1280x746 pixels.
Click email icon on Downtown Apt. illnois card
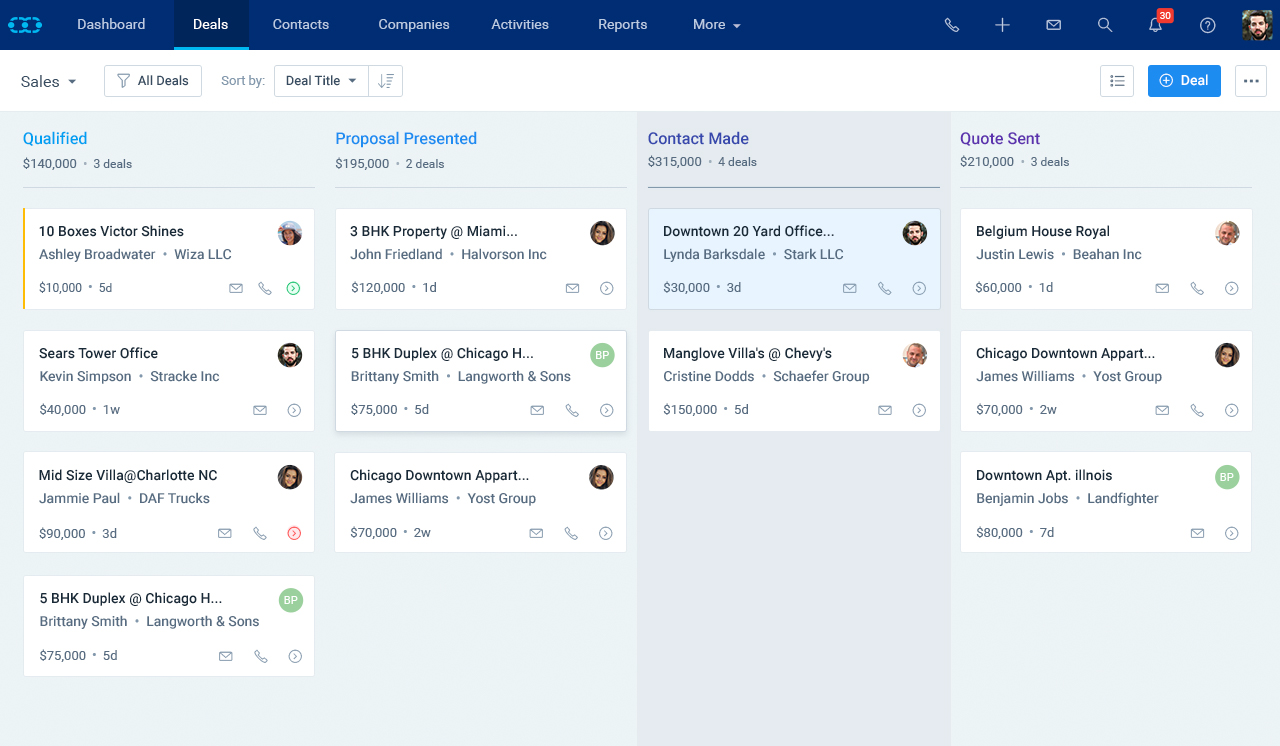pos(1197,533)
